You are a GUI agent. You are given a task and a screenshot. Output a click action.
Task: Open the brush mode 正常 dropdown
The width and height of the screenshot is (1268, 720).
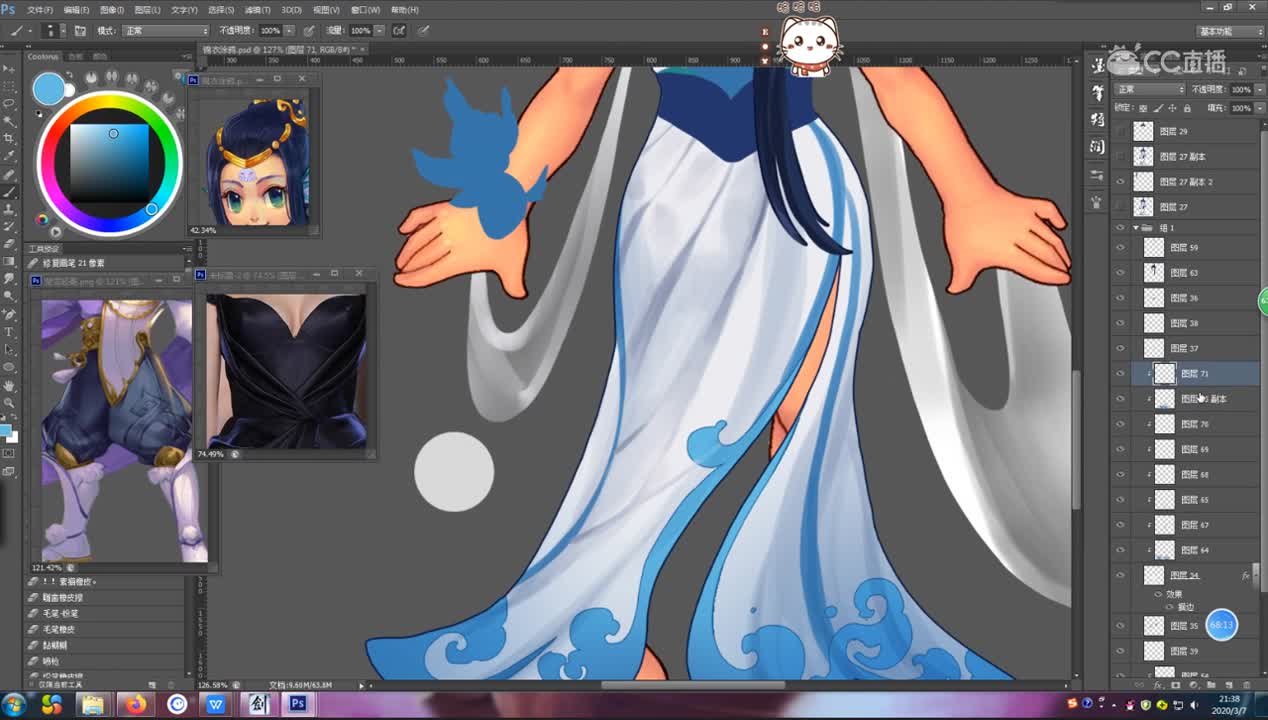click(165, 31)
